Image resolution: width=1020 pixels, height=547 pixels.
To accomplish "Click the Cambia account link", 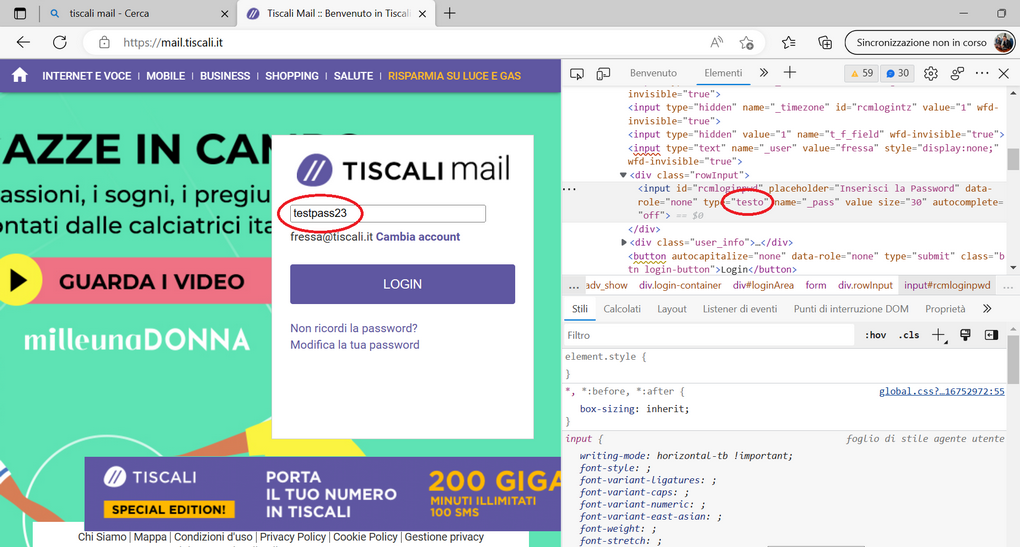I will [418, 237].
